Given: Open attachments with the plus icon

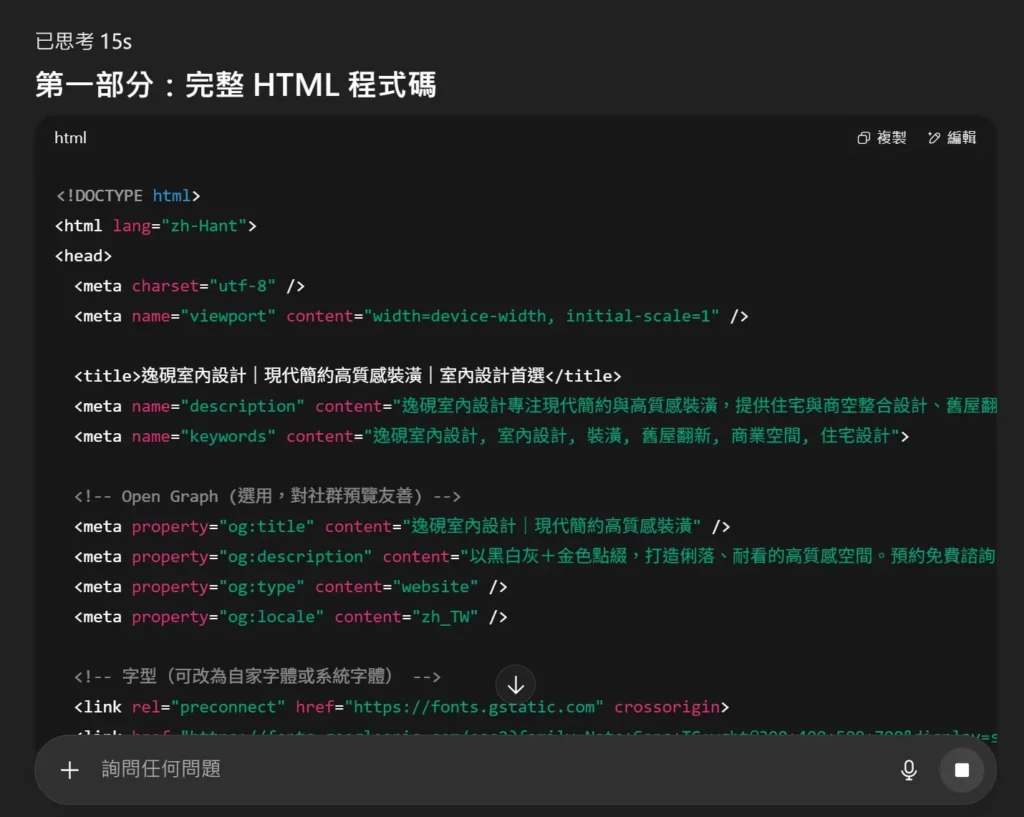Looking at the screenshot, I should [69, 769].
